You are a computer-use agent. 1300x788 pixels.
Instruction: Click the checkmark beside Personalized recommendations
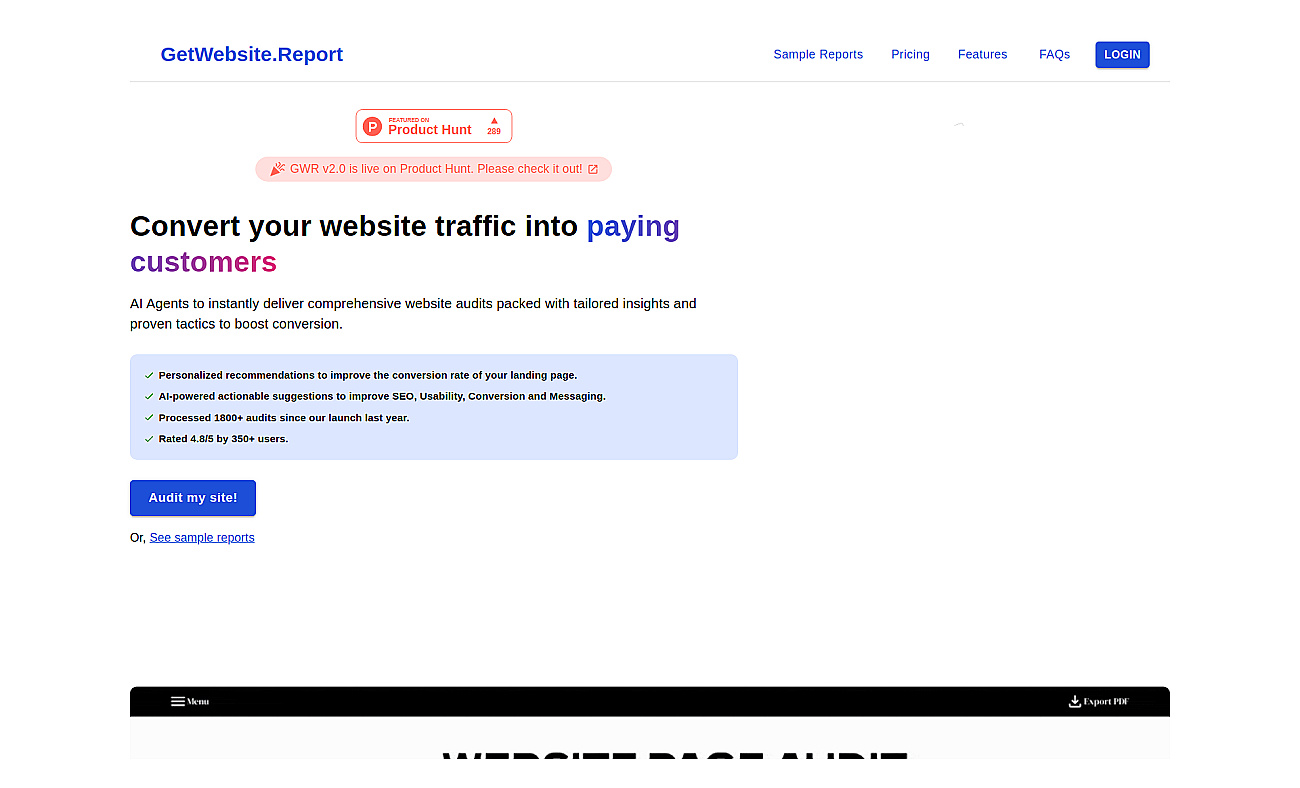[x=149, y=376]
